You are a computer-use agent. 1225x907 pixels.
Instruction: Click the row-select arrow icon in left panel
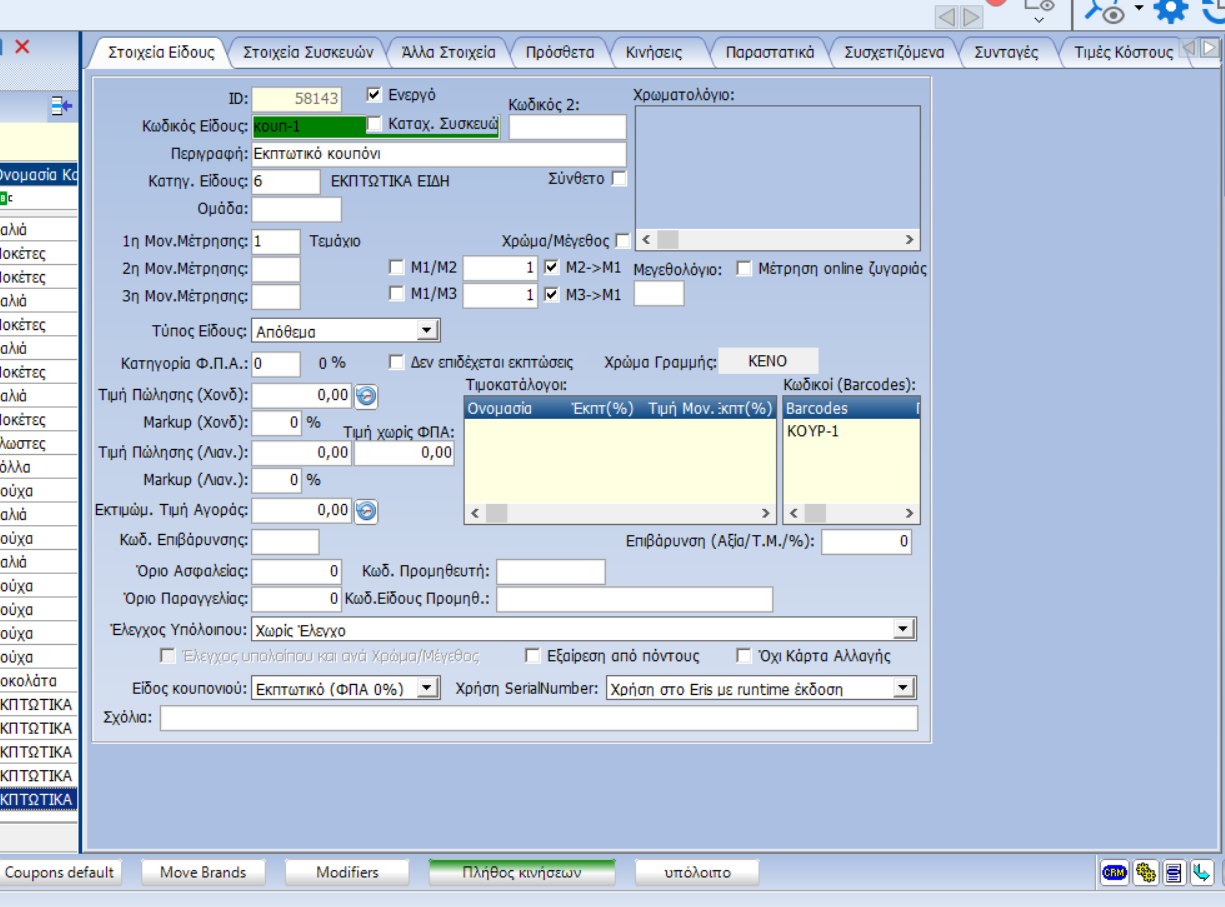[x=62, y=105]
